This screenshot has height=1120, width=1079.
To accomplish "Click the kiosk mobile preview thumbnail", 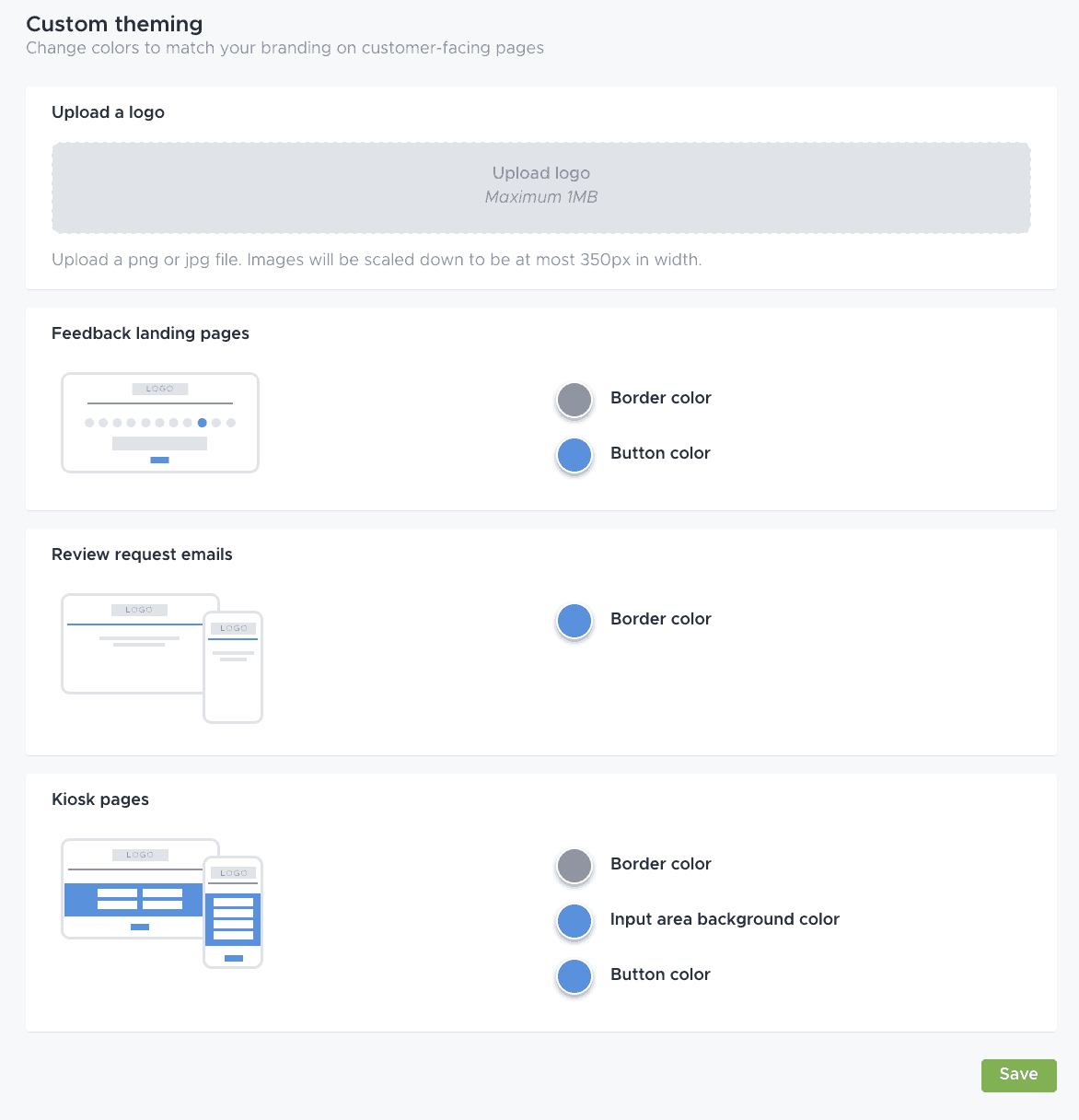I will [x=233, y=912].
